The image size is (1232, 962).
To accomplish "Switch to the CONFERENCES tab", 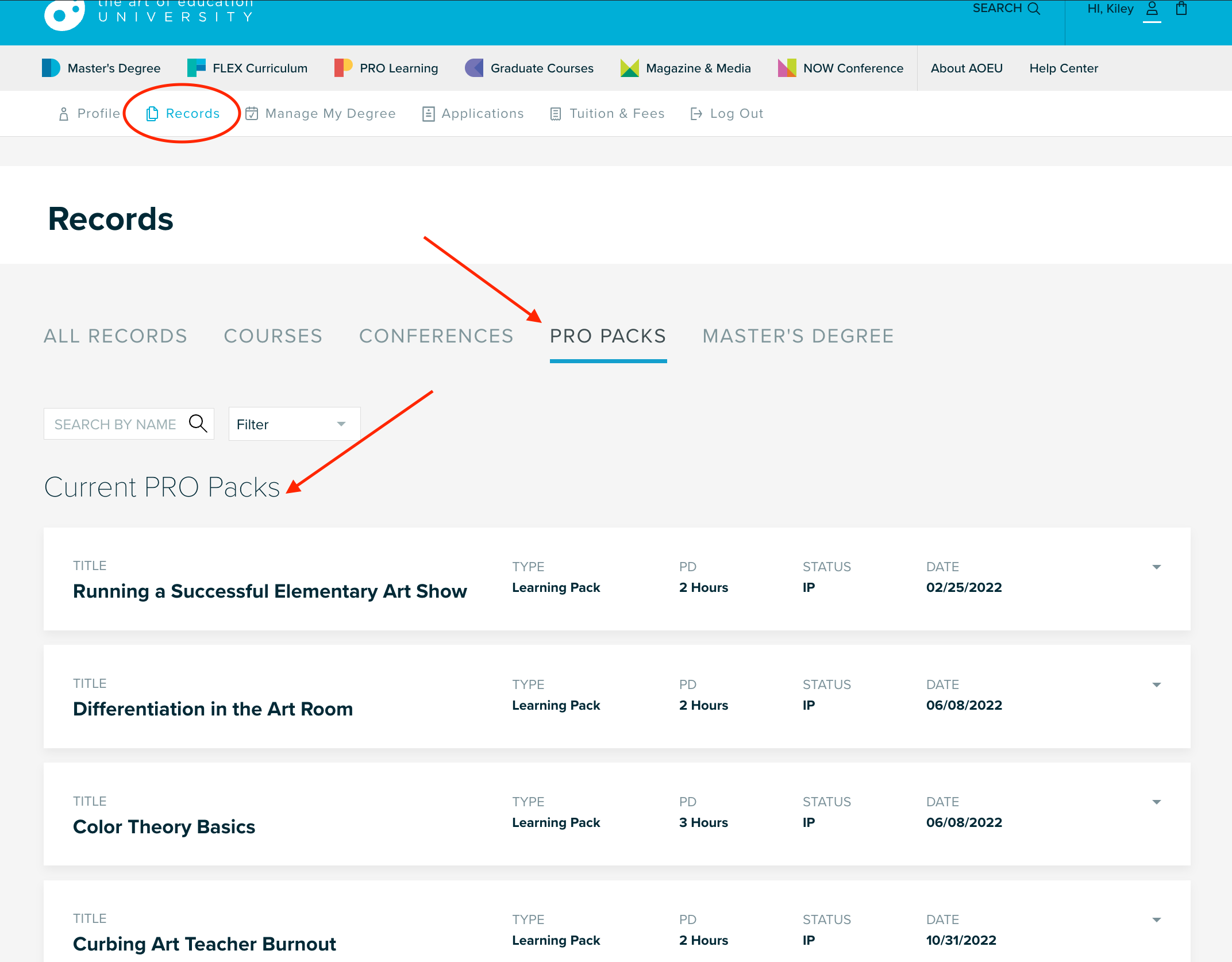I will tap(436, 336).
